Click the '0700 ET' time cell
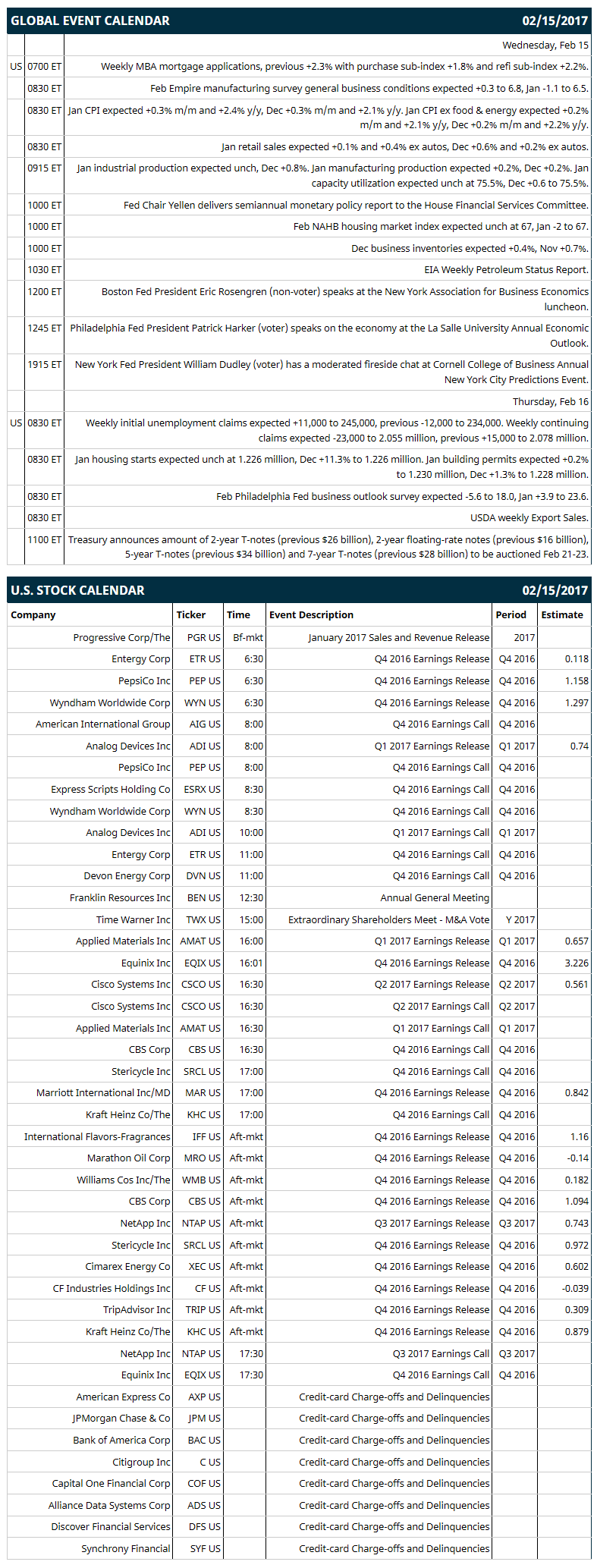 [x=44, y=67]
